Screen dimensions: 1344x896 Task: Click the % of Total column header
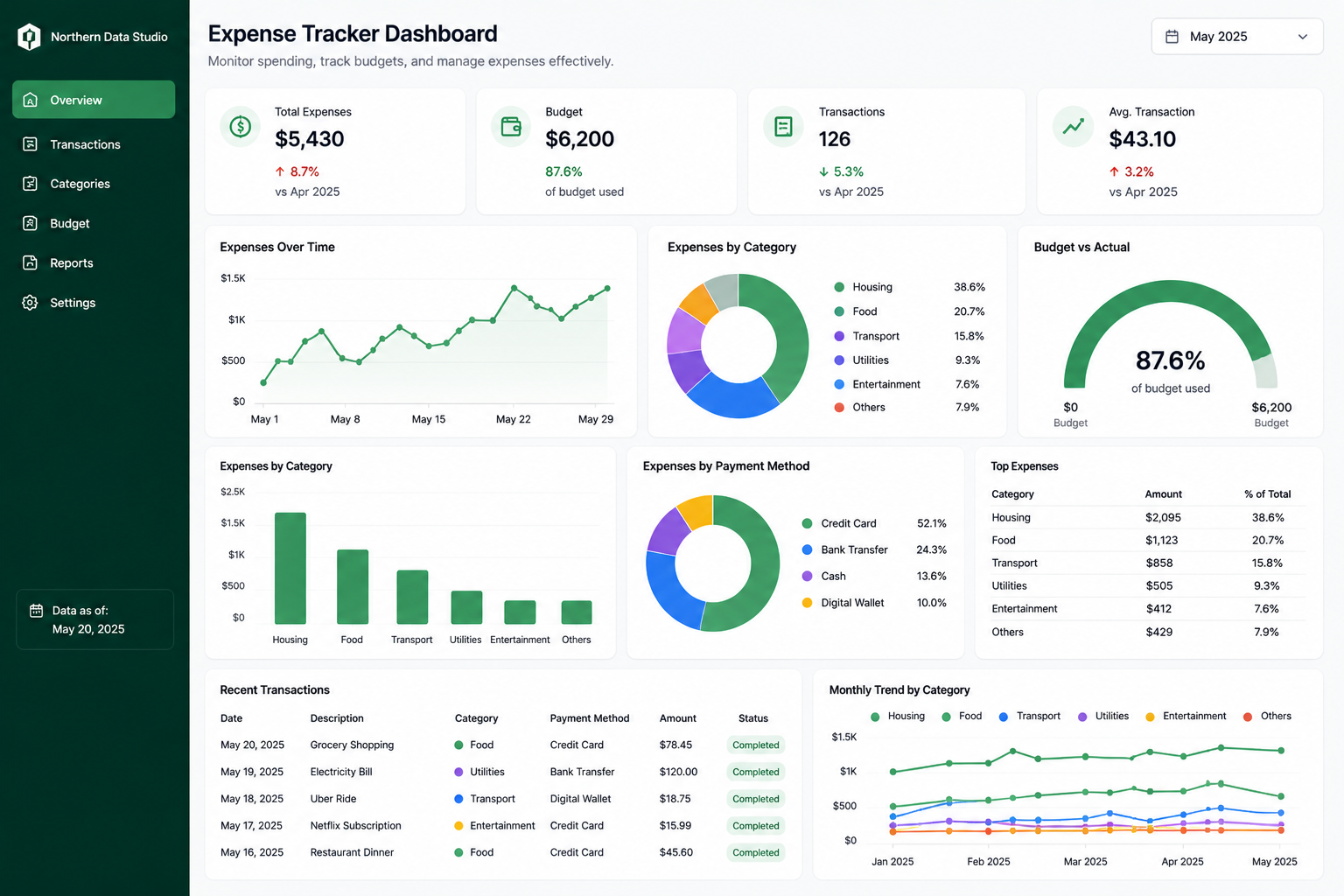1267,494
